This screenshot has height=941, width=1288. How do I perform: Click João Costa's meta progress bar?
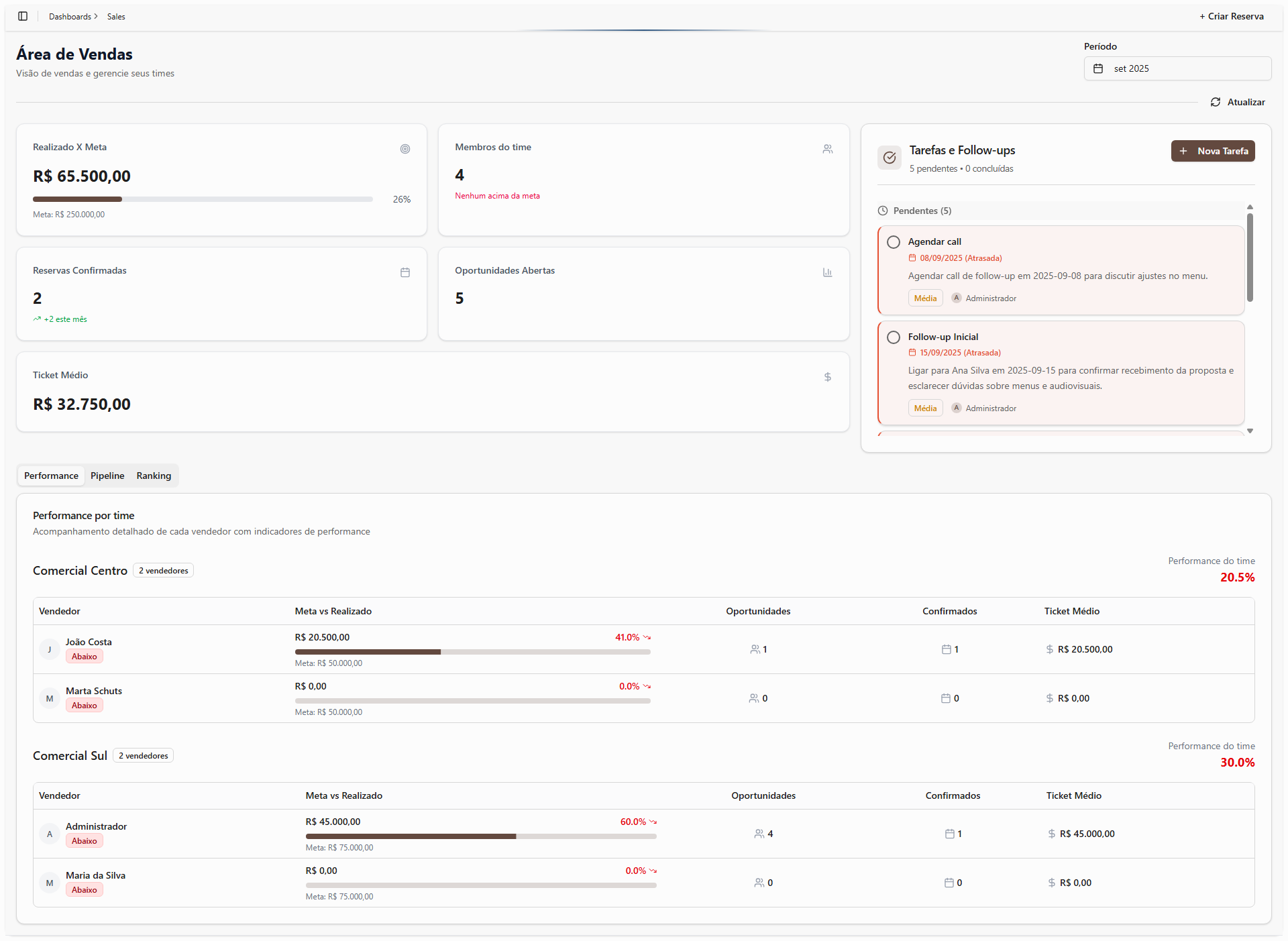click(x=472, y=652)
